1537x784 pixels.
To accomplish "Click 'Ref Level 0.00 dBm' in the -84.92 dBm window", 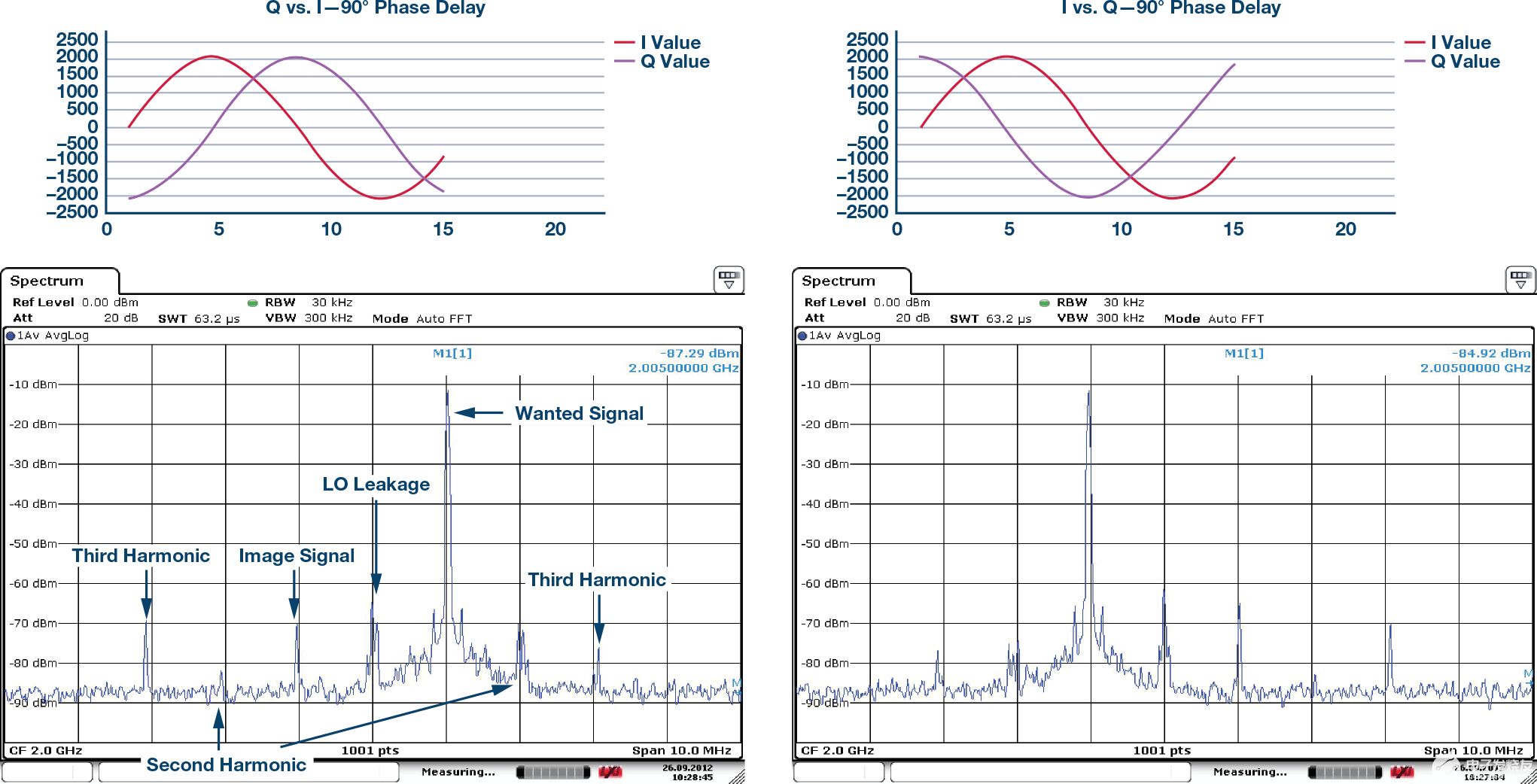I will click(x=867, y=302).
